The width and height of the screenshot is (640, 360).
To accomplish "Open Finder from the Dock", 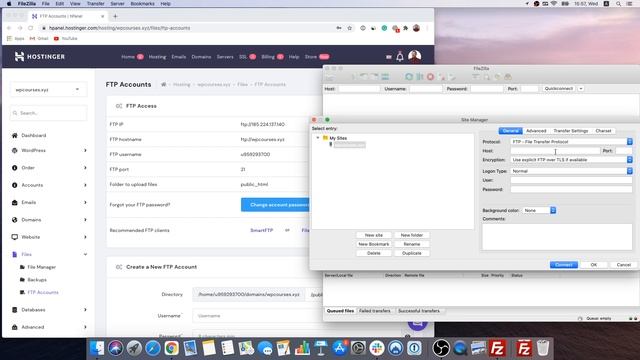I will point(97,348).
